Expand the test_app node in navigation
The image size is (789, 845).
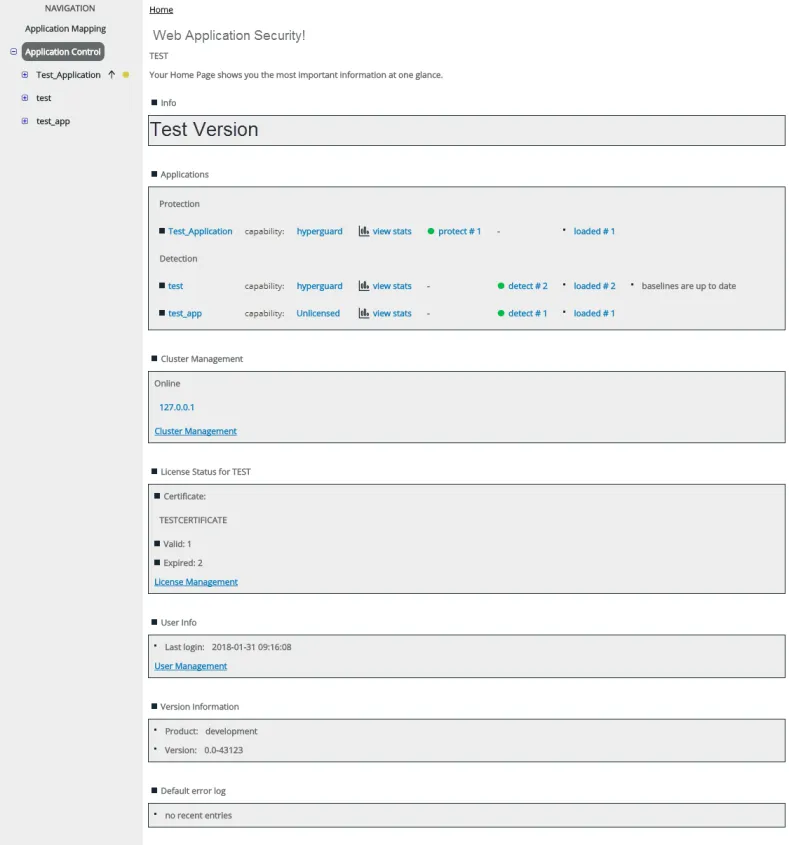coord(25,121)
